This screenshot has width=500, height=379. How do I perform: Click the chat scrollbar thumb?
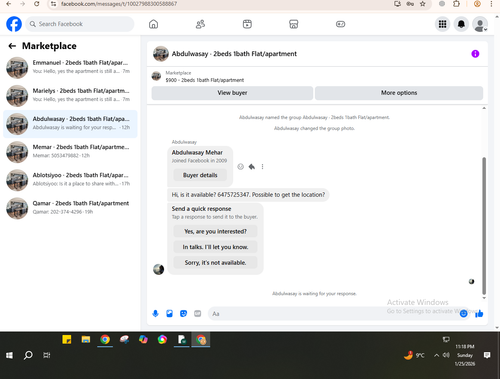(484, 226)
